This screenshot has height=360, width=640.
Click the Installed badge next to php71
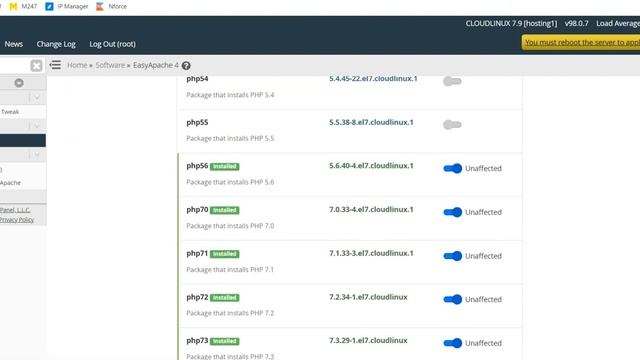224,254
